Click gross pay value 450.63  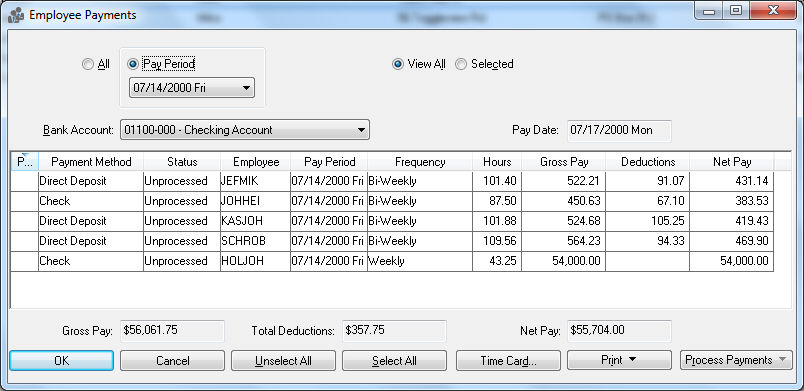(564, 201)
